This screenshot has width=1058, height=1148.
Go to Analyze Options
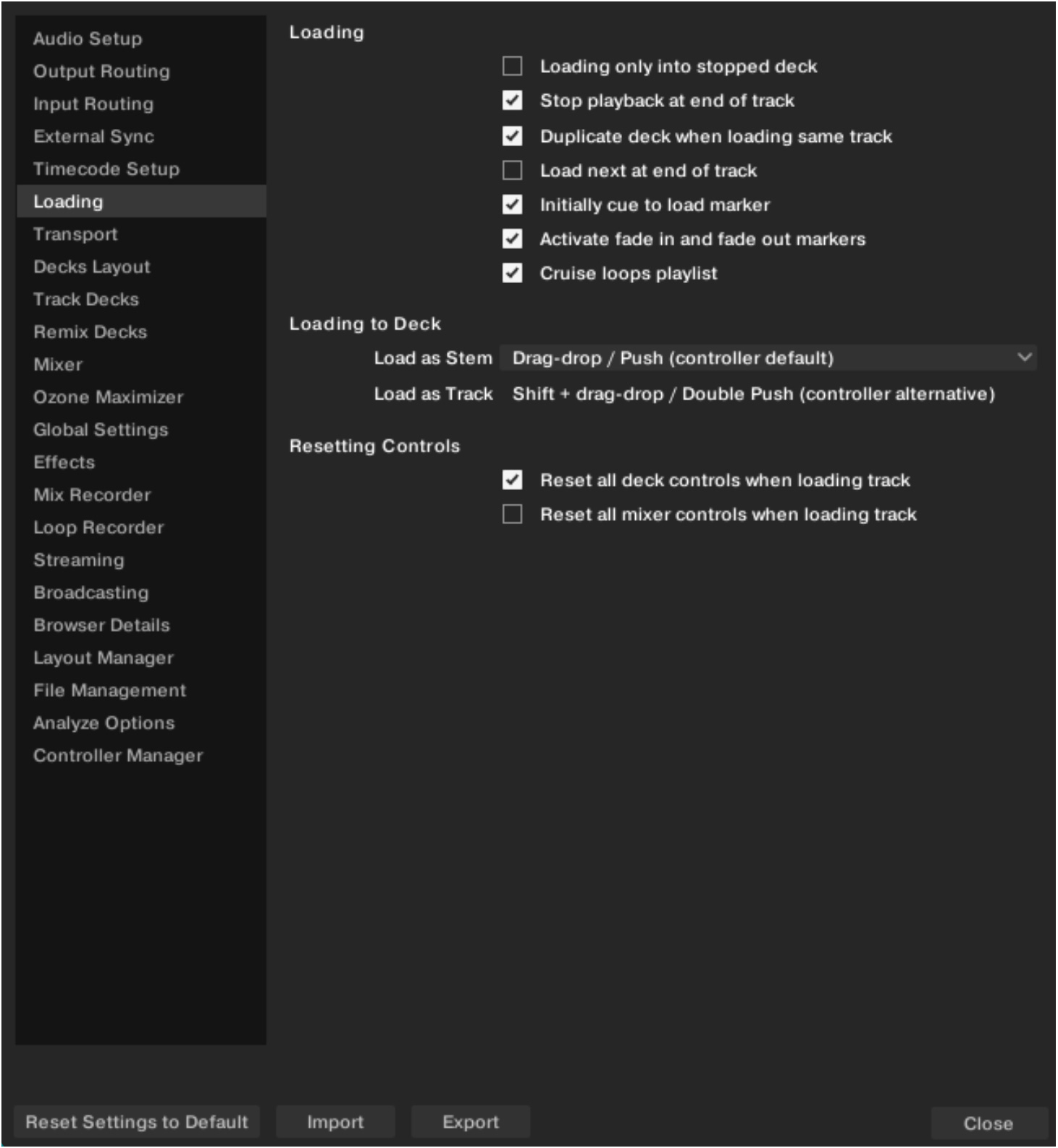click(103, 722)
